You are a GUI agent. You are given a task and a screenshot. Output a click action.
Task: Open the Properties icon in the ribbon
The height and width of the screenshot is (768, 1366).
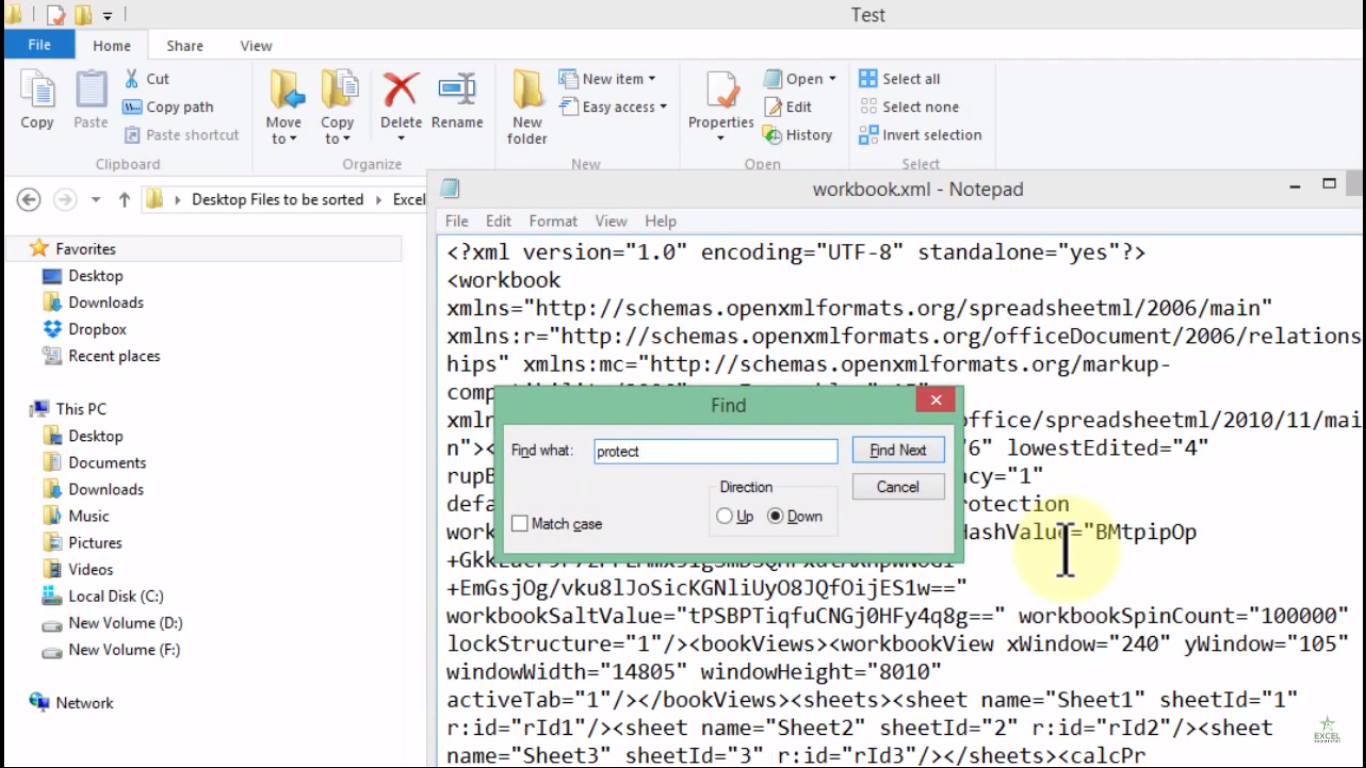pyautogui.click(x=721, y=91)
